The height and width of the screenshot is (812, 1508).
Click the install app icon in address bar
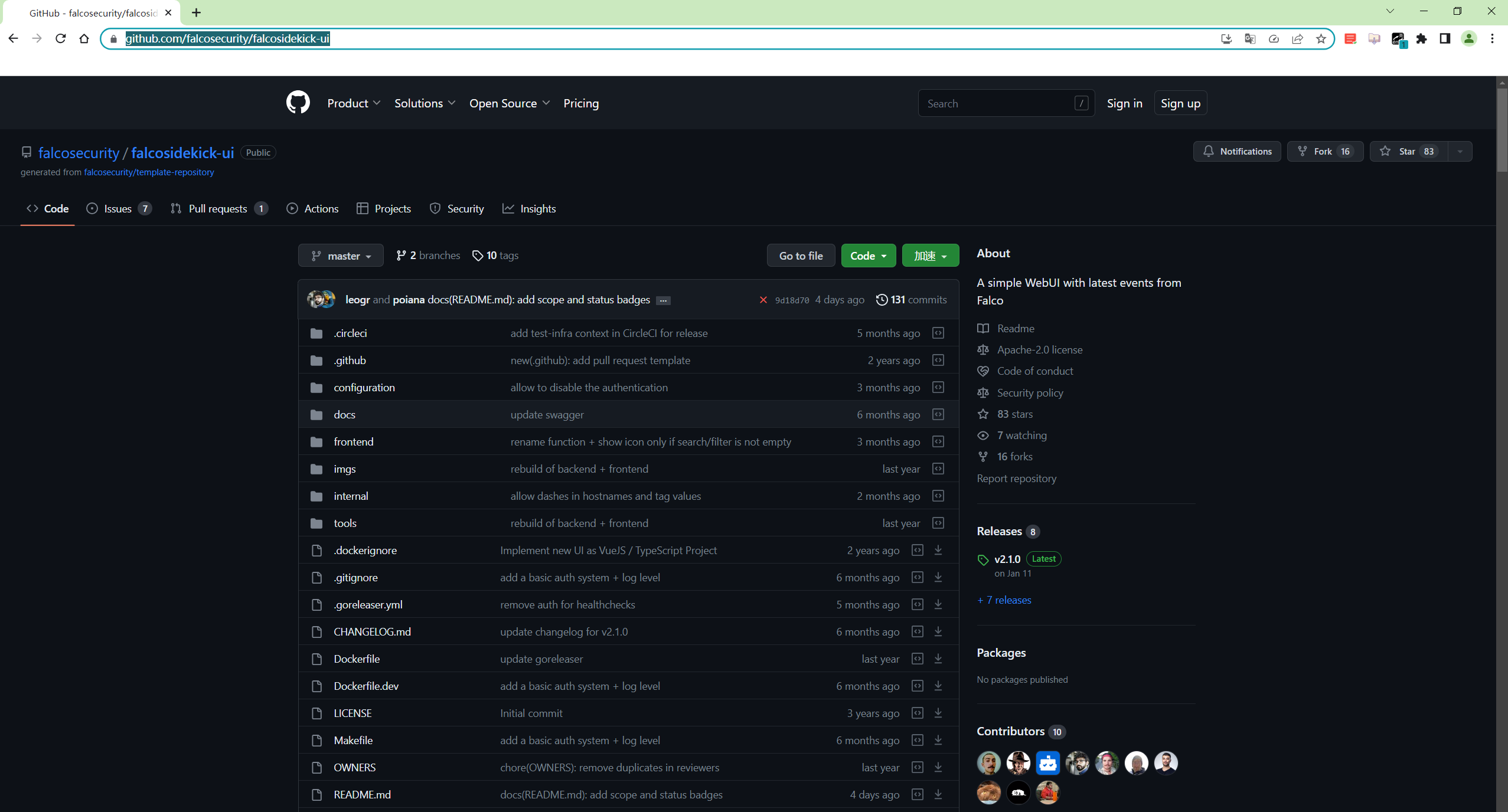click(1226, 39)
